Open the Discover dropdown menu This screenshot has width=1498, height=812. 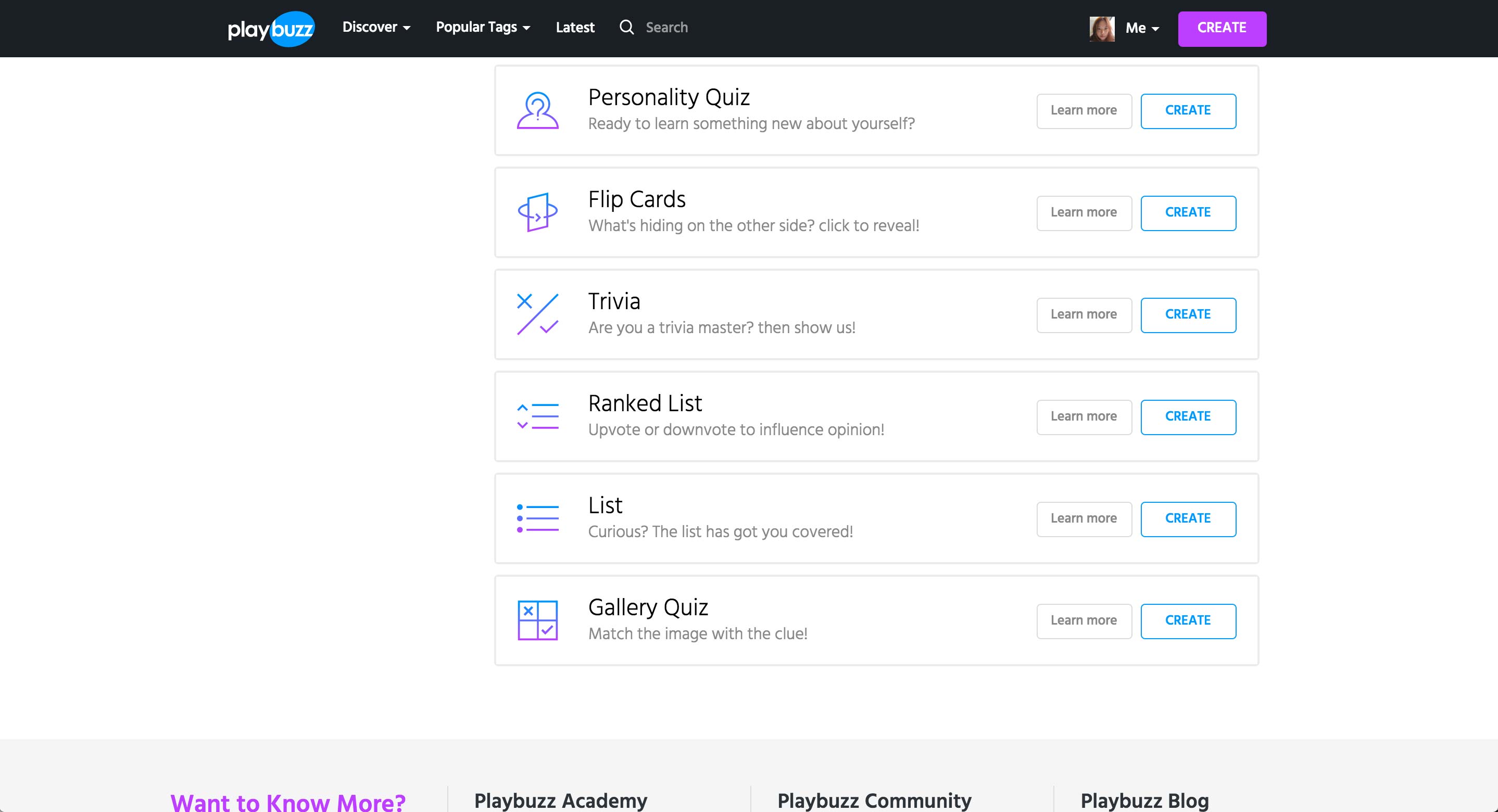[376, 27]
